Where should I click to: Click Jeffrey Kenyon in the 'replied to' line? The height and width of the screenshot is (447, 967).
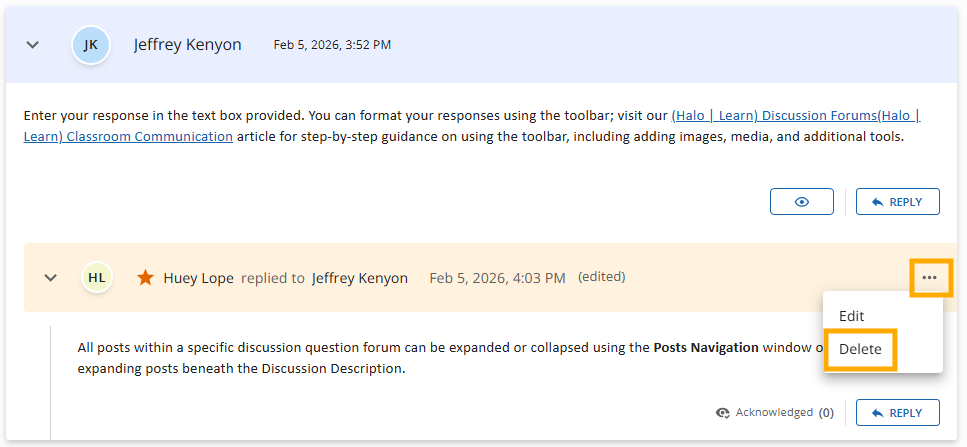coord(360,278)
